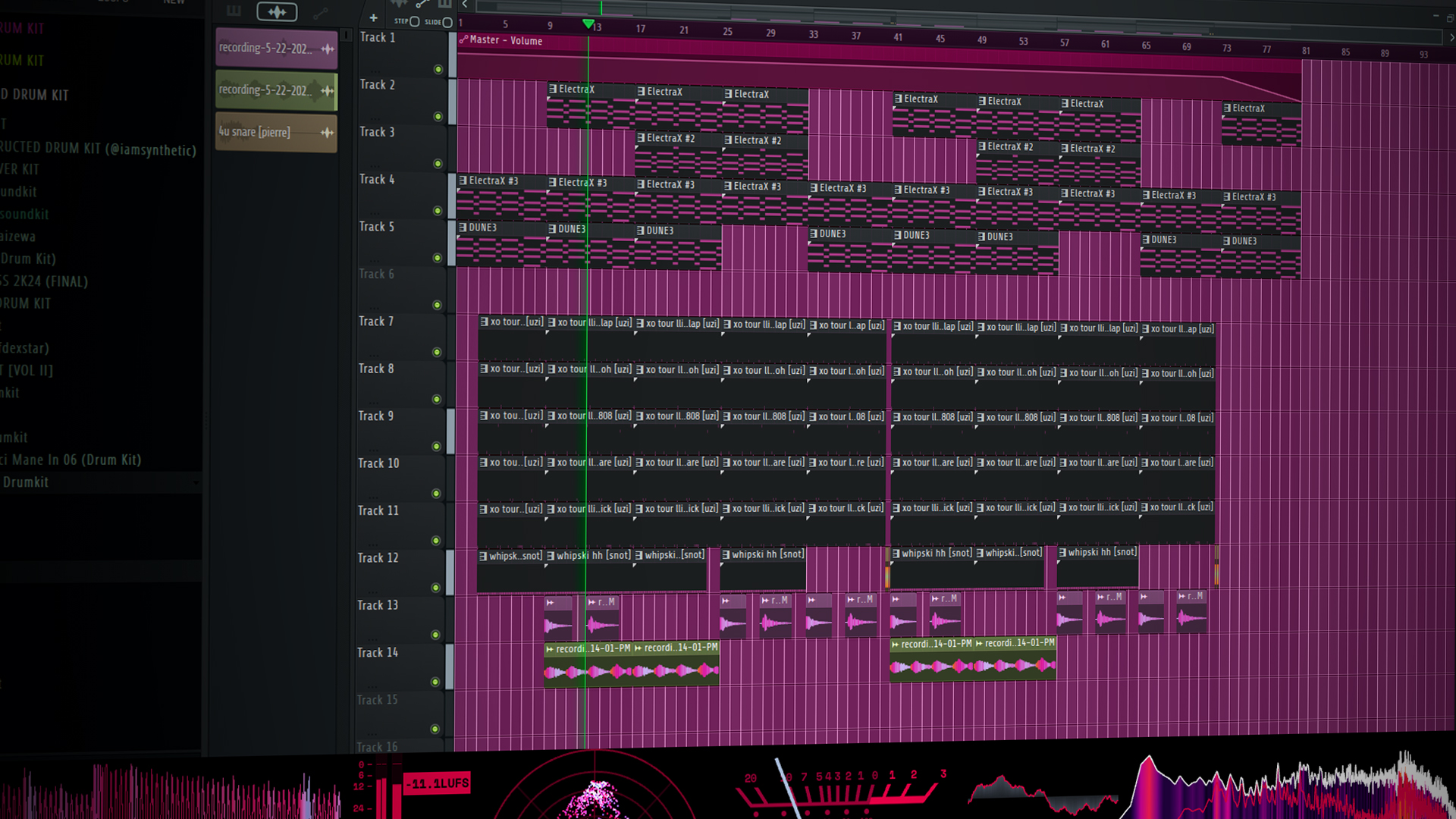Image resolution: width=1456 pixels, height=819 pixels.
Task: Open clip menu of first recordi clip on Track 14
Action: coord(550,649)
